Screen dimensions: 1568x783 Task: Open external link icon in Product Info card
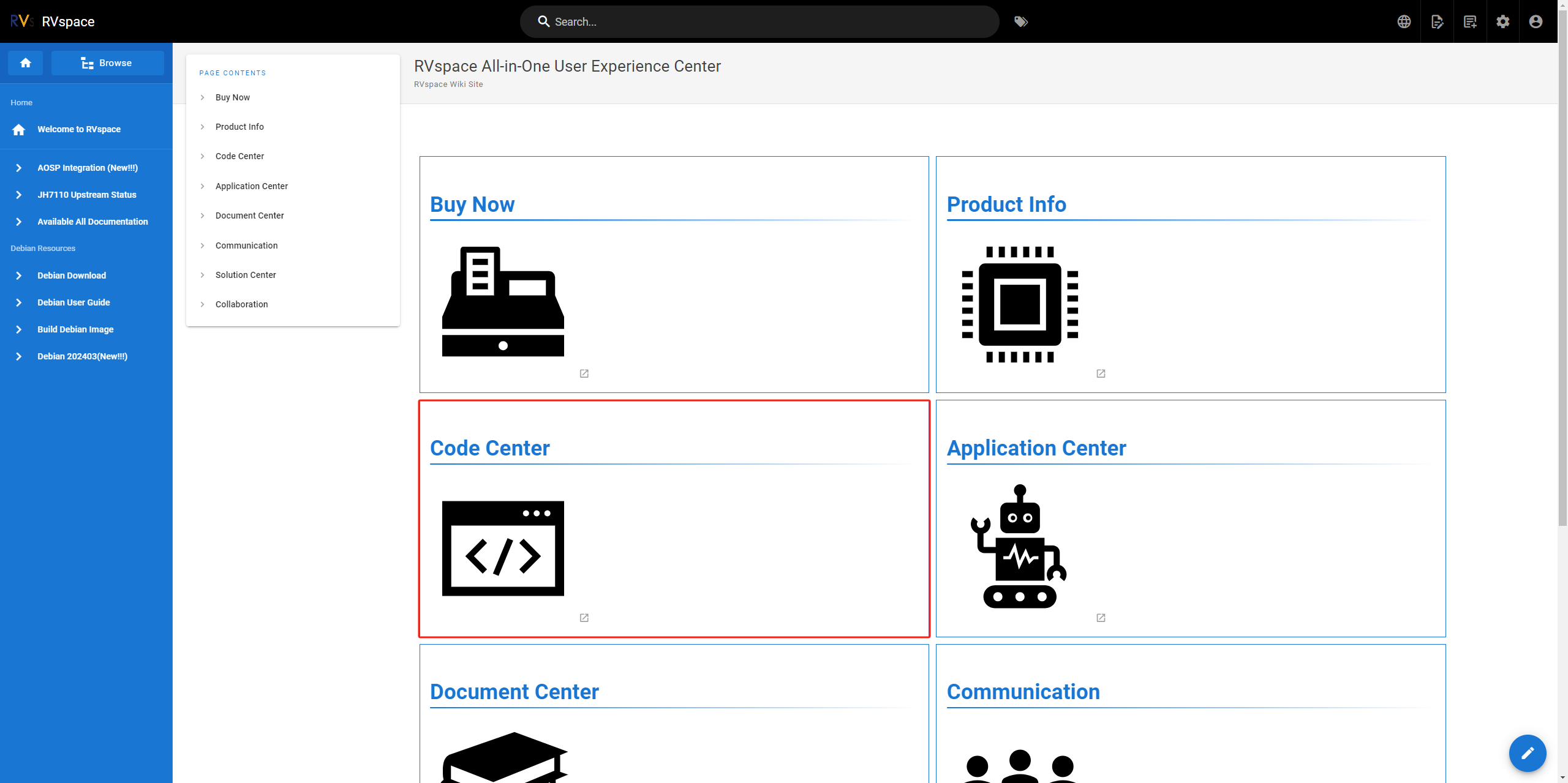point(1101,373)
